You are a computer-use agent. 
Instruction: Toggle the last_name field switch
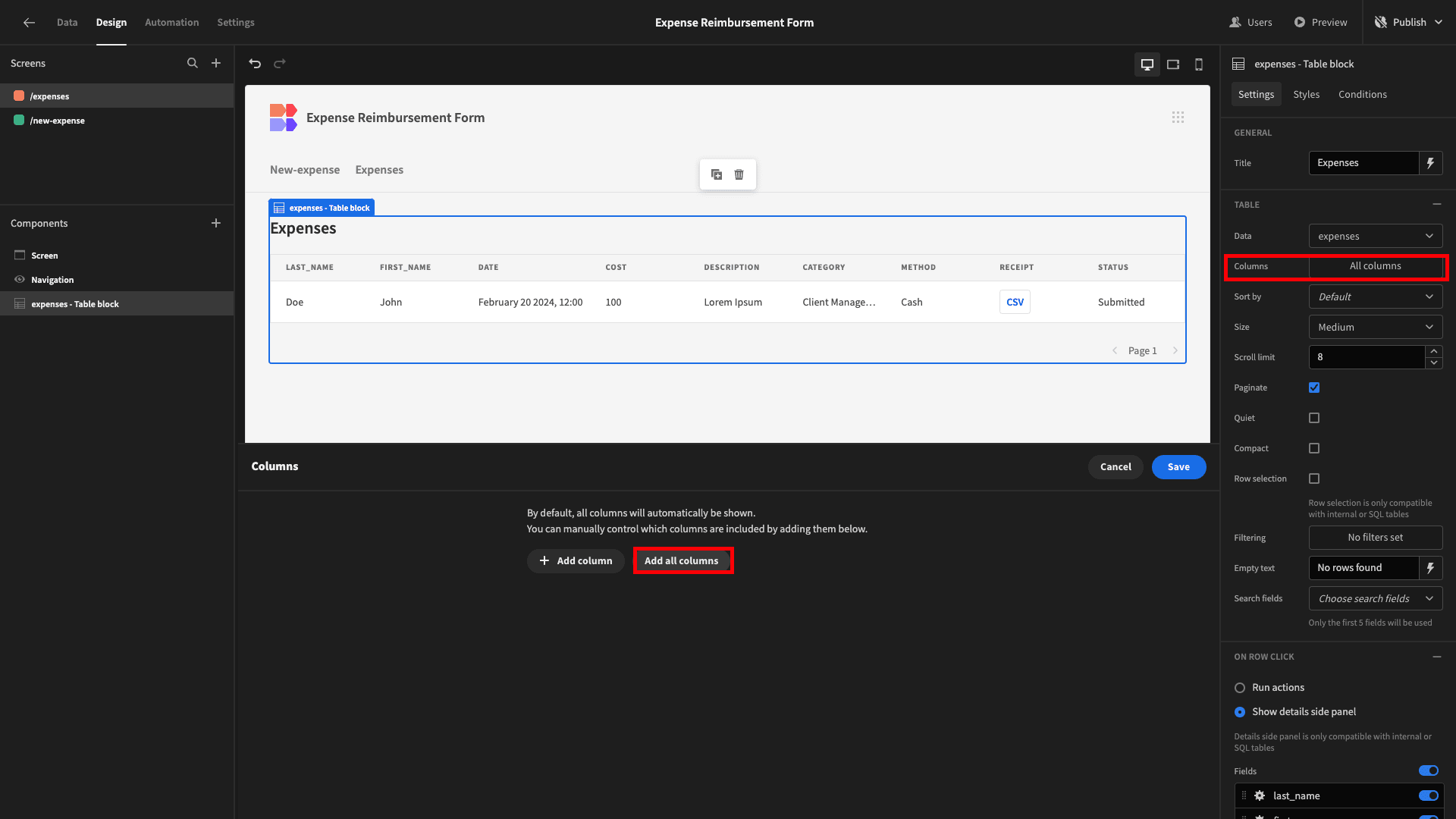click(1429, 795)
